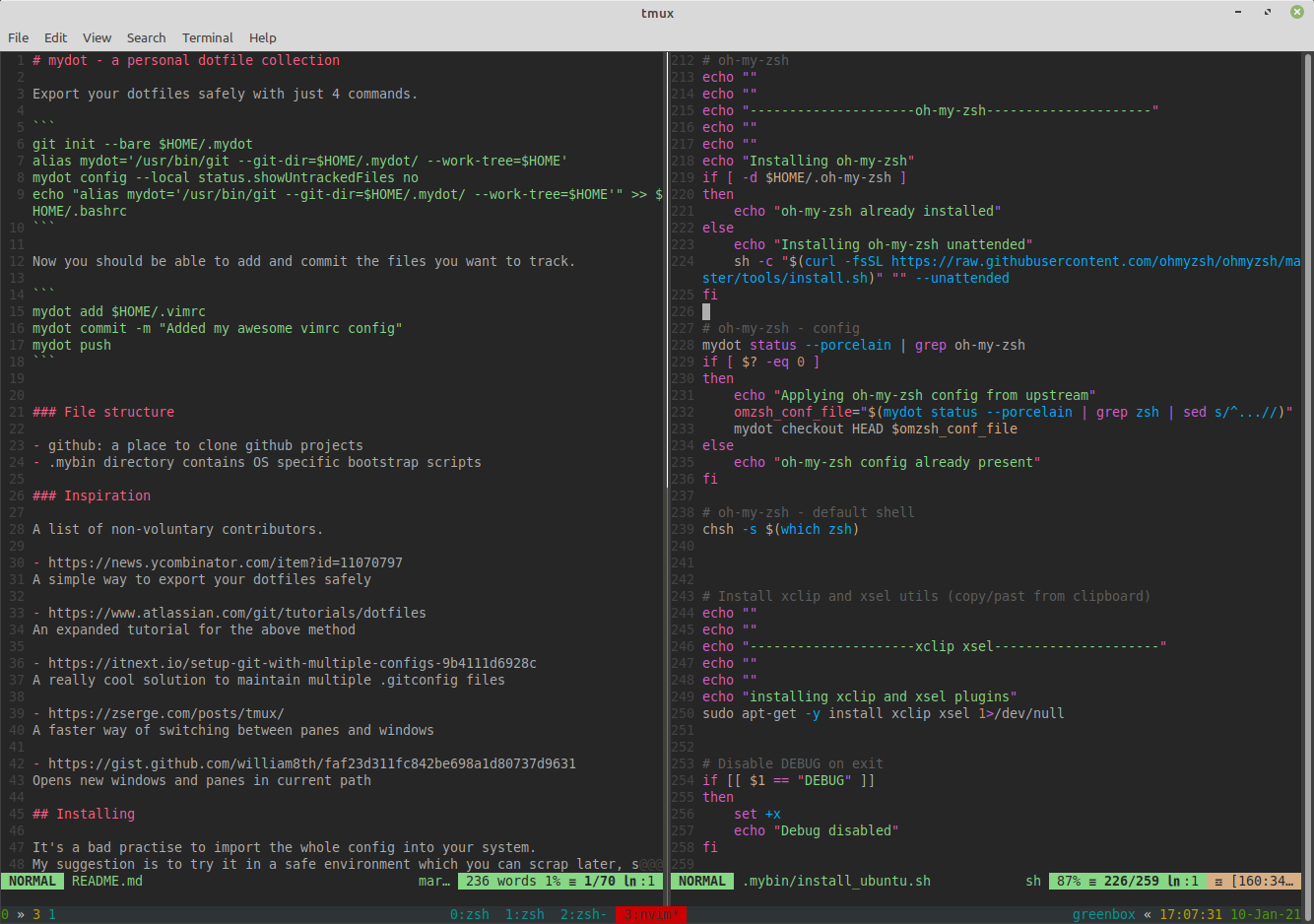Viewport: 1314px width, 924px height.
Task: Open the Search menu
Action: 146,37
